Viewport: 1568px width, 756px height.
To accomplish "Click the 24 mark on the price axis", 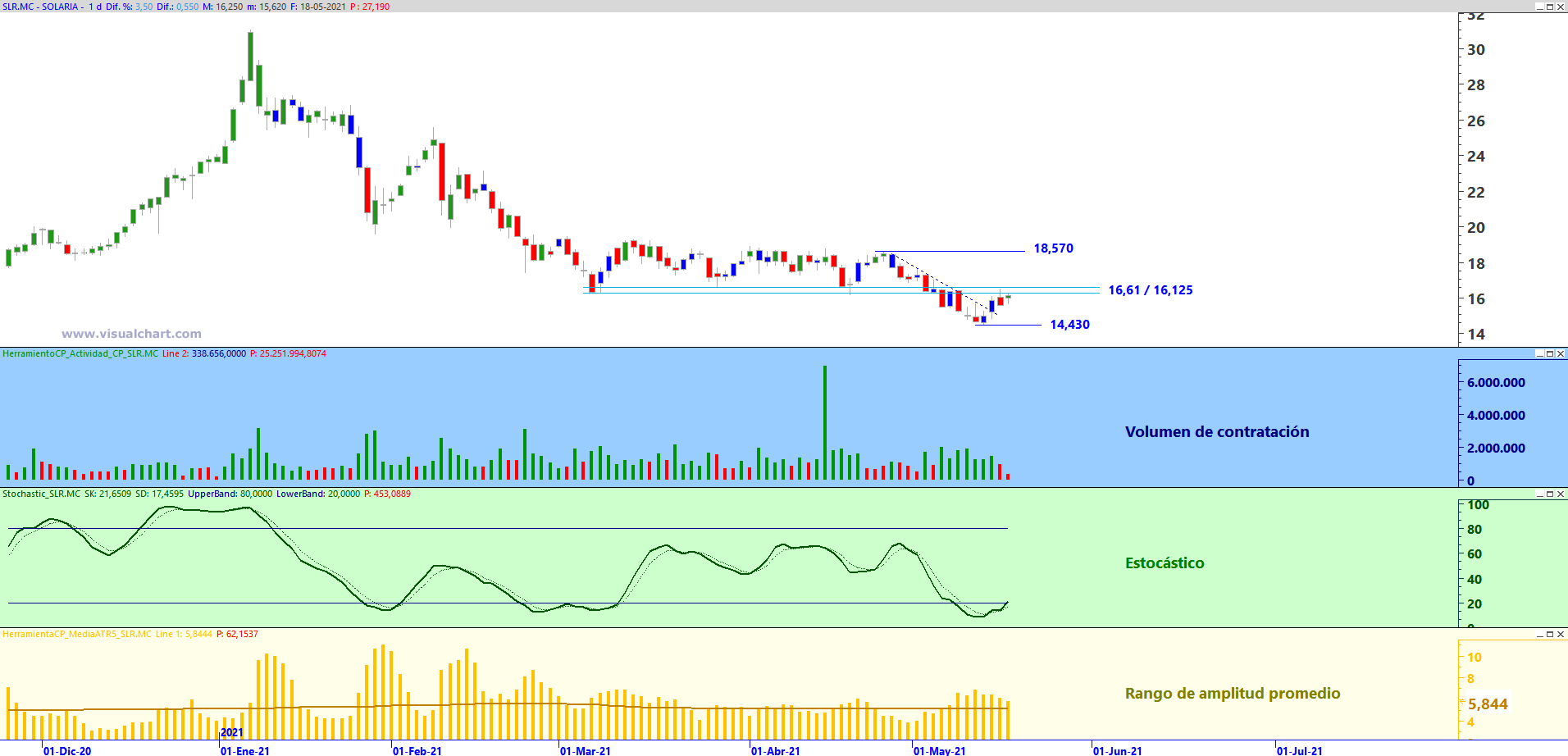I will [1476, 156].
